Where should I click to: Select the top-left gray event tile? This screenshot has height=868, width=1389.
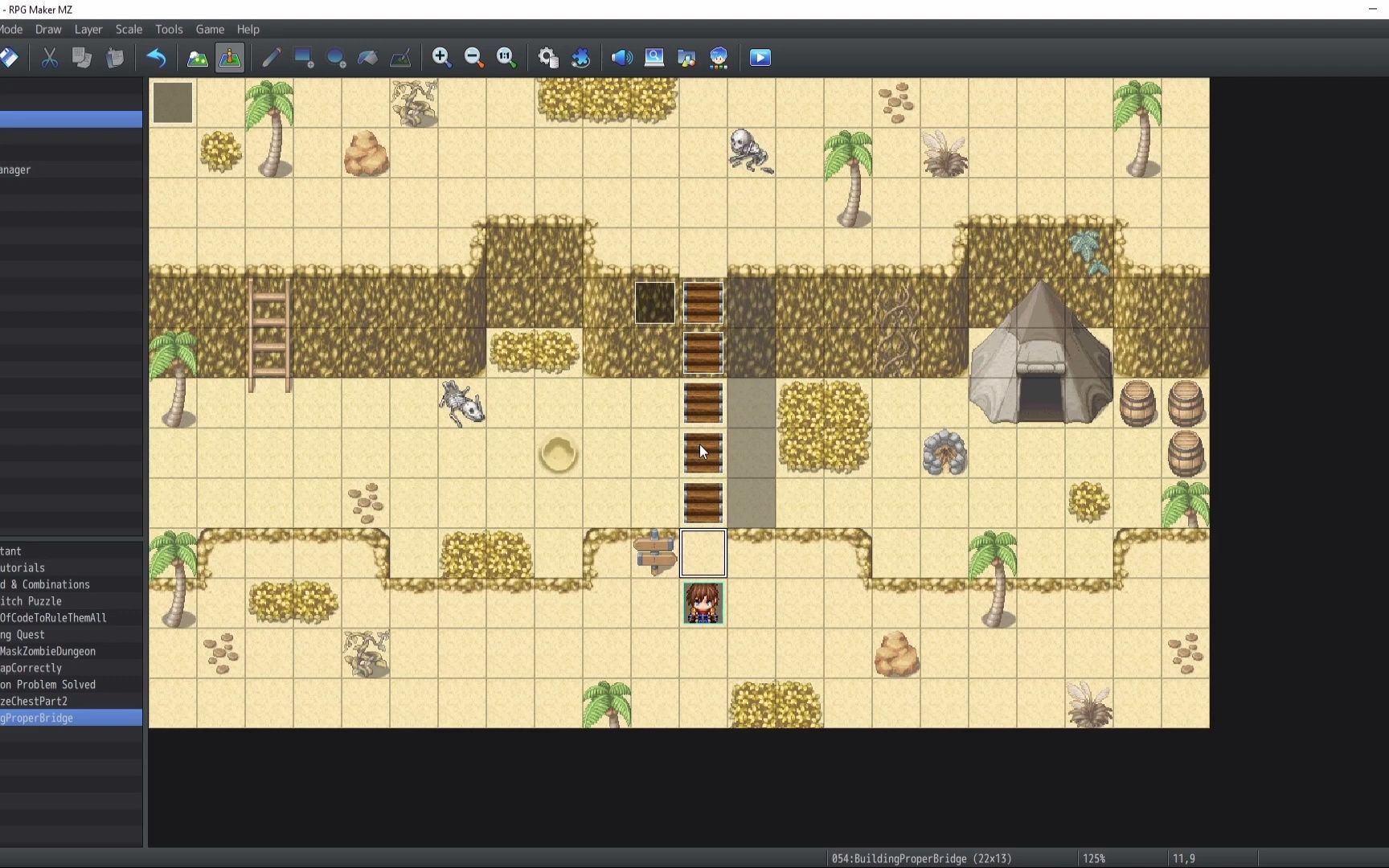coord(173,102)
